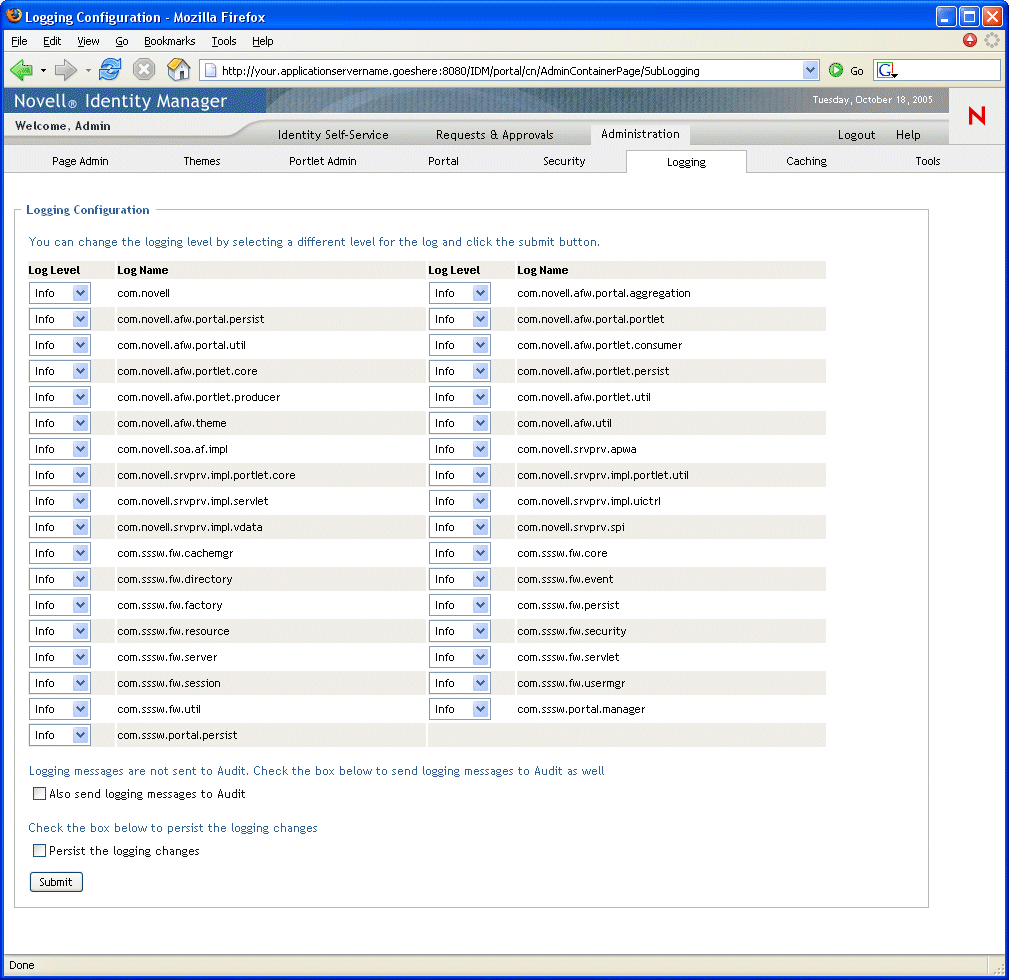This screenshot has height=980, width=1009.
Task: Click log name com.sssw.fw.event
Action: pyautogui.click(x=565, y=579)
